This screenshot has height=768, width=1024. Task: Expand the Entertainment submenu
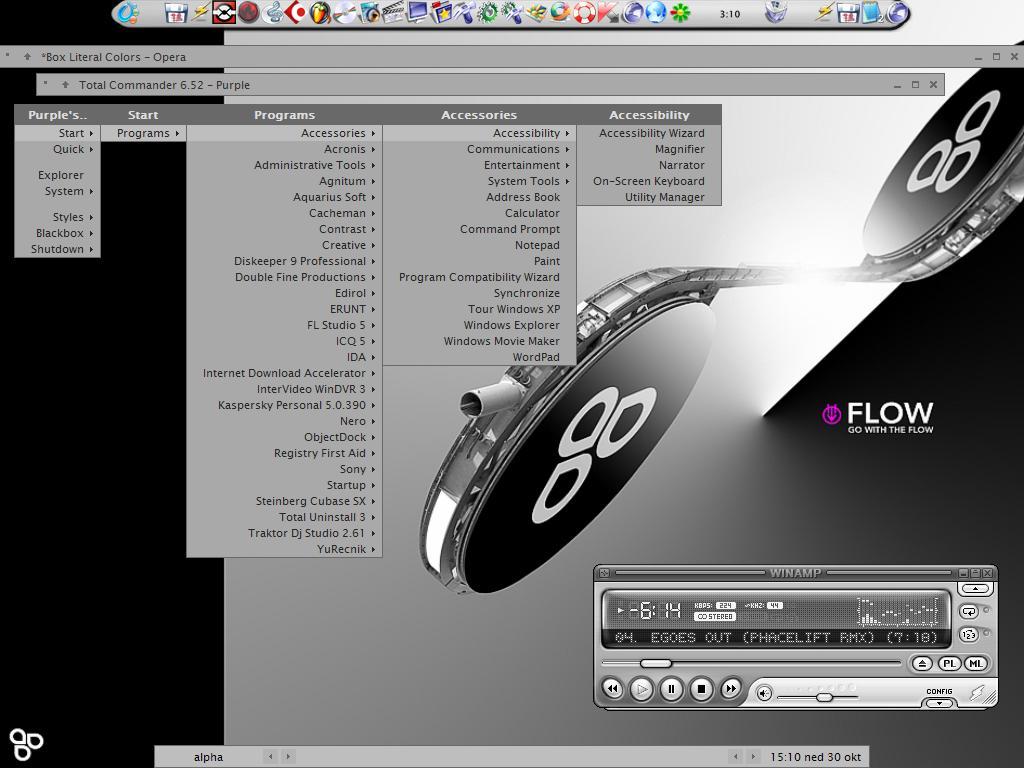479,165
